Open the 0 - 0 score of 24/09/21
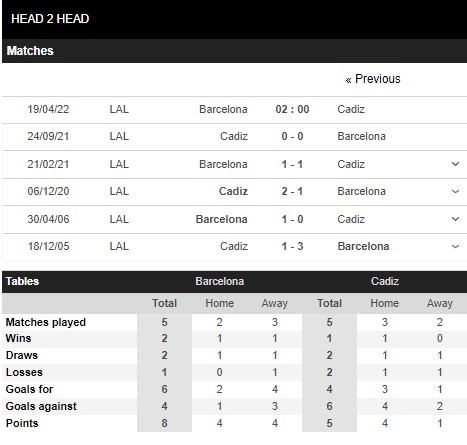 [x=292, y=136]
